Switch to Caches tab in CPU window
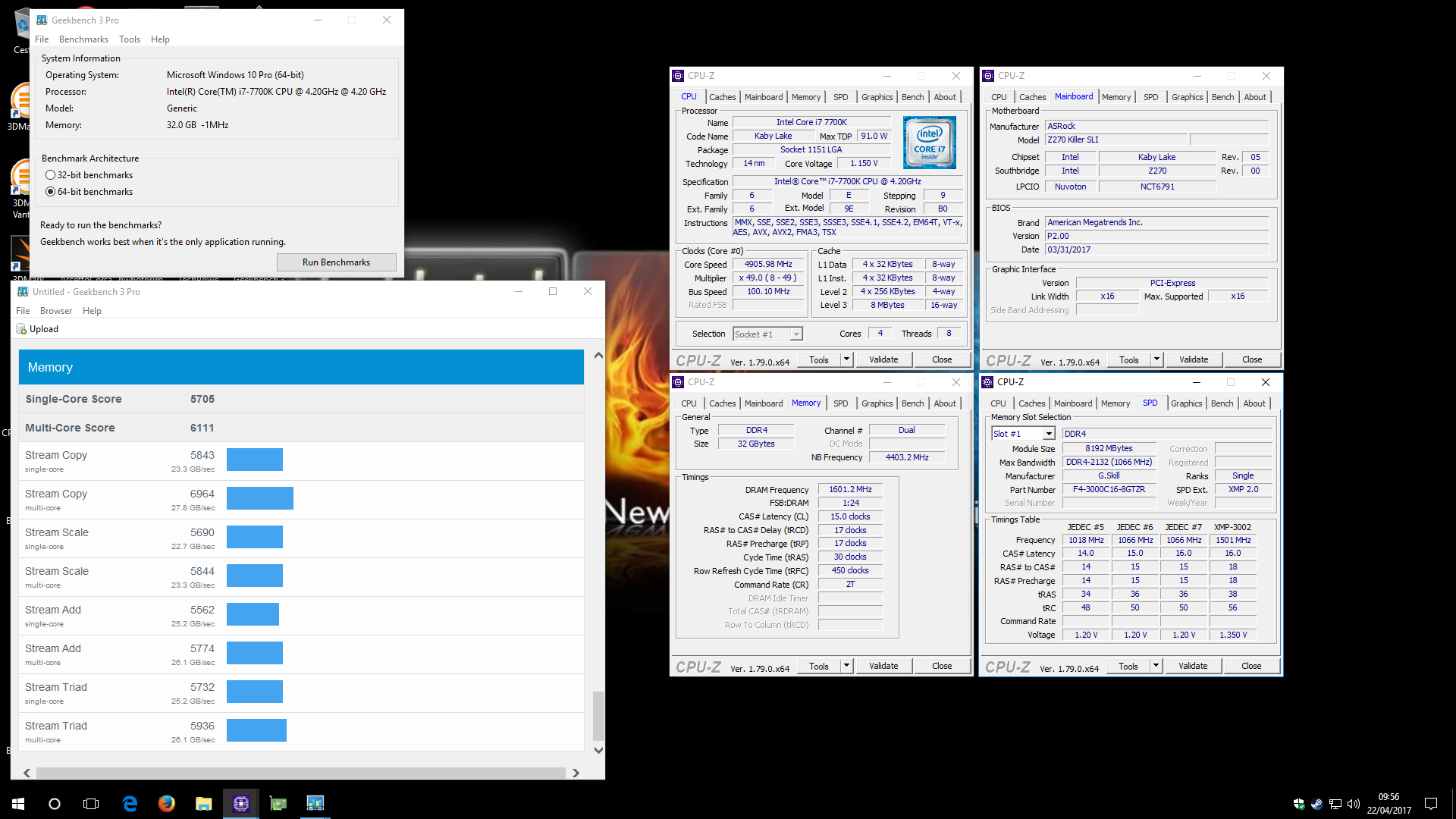The image size is (1456, 819). [722, 97]
